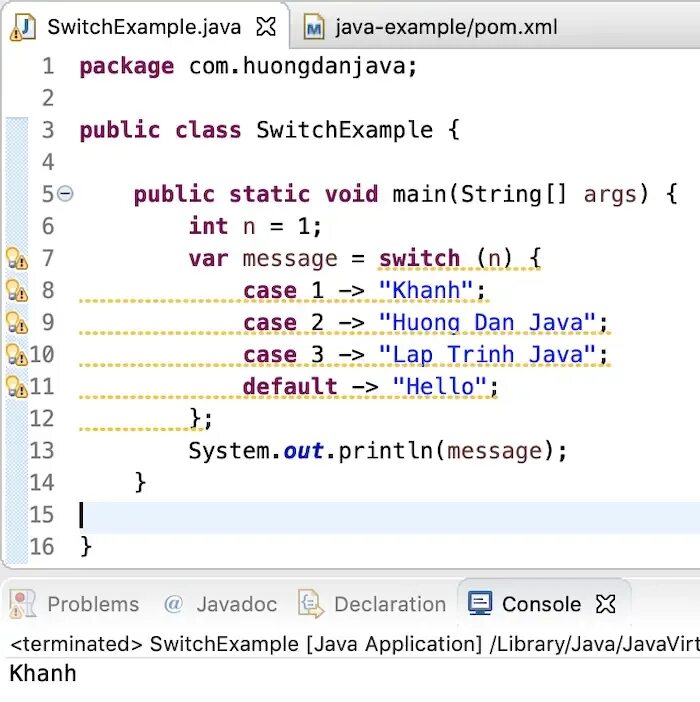Collapse the main method fold at line 5
Screen dimensions: 700x702
[x=65, y=193]
